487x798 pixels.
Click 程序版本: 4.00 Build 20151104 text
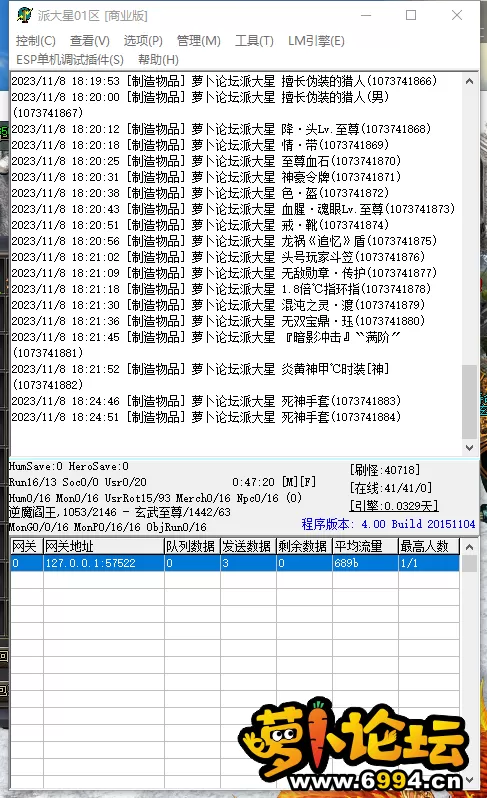388,524
